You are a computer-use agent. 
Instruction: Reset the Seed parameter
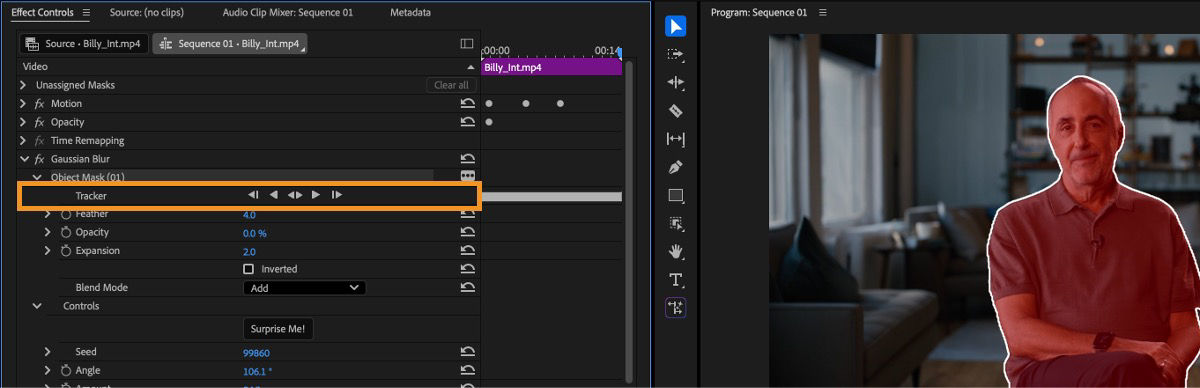(x=467, y=352)
